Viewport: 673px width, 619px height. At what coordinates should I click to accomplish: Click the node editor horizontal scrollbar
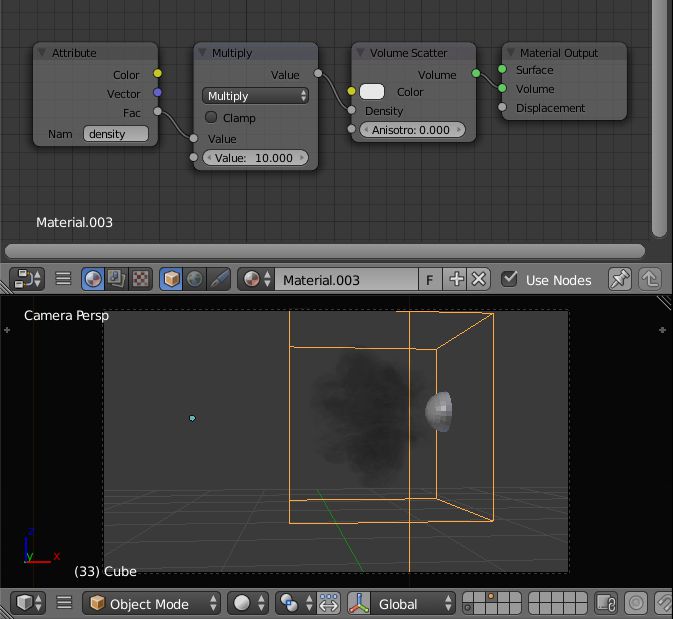(325, 251)
